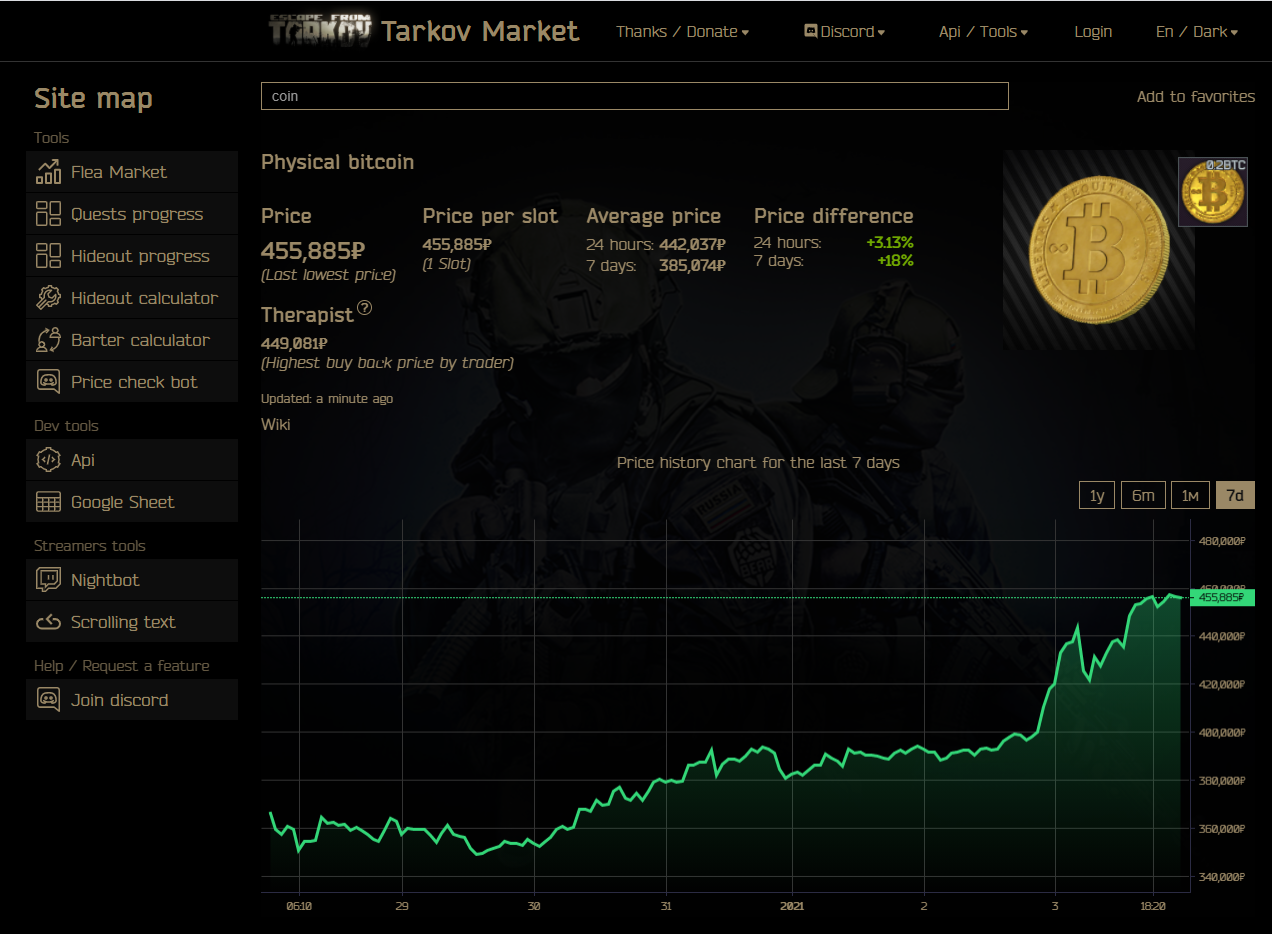The image size is (1272, 934).
Task: Expand the Thanks / Donate menu
Action: click(x=683, y=31)
